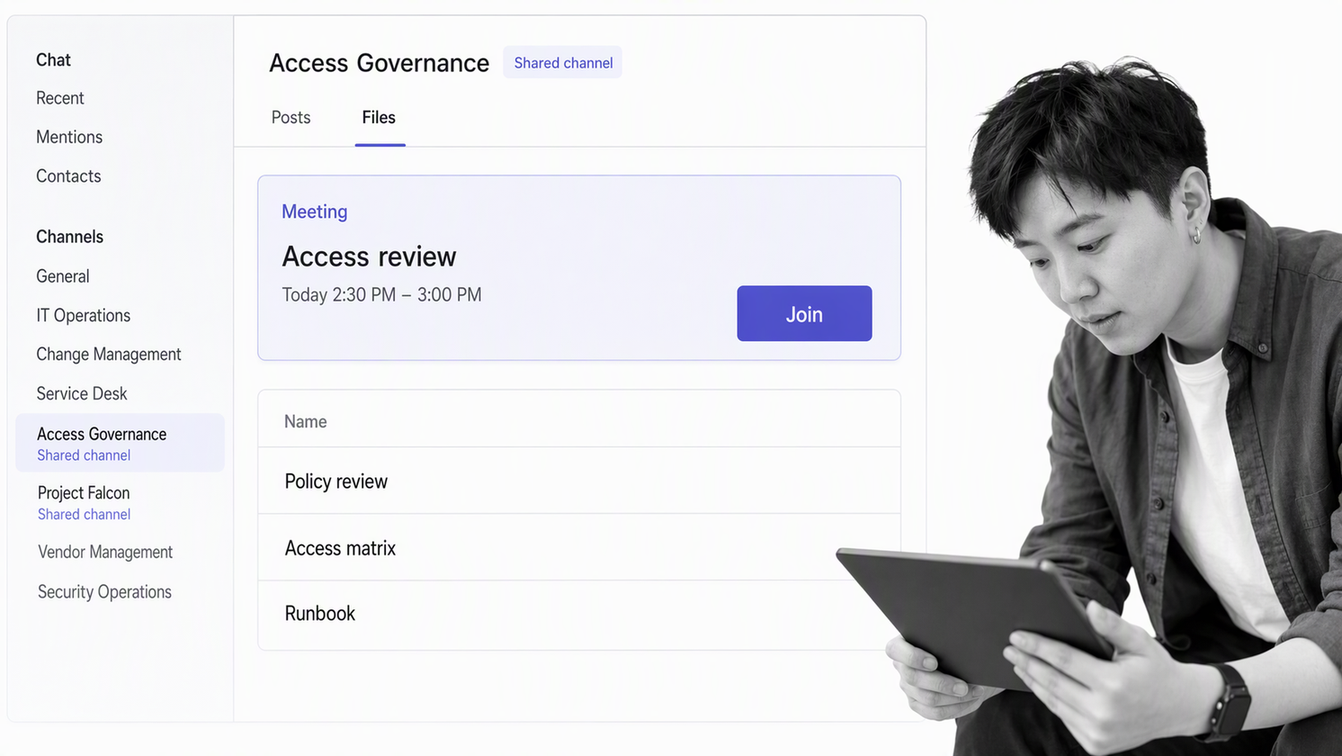1342x756 pixels.
Task: Select the IT Operations channel
Action: pos(83,315)
